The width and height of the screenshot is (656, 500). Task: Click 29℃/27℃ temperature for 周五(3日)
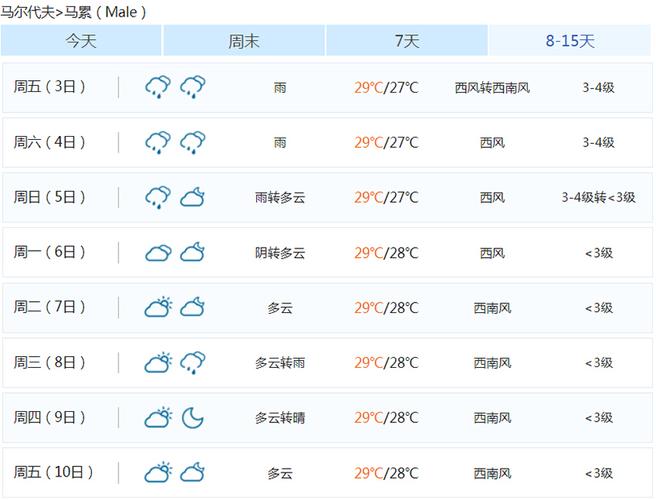(x=386, y=87)
